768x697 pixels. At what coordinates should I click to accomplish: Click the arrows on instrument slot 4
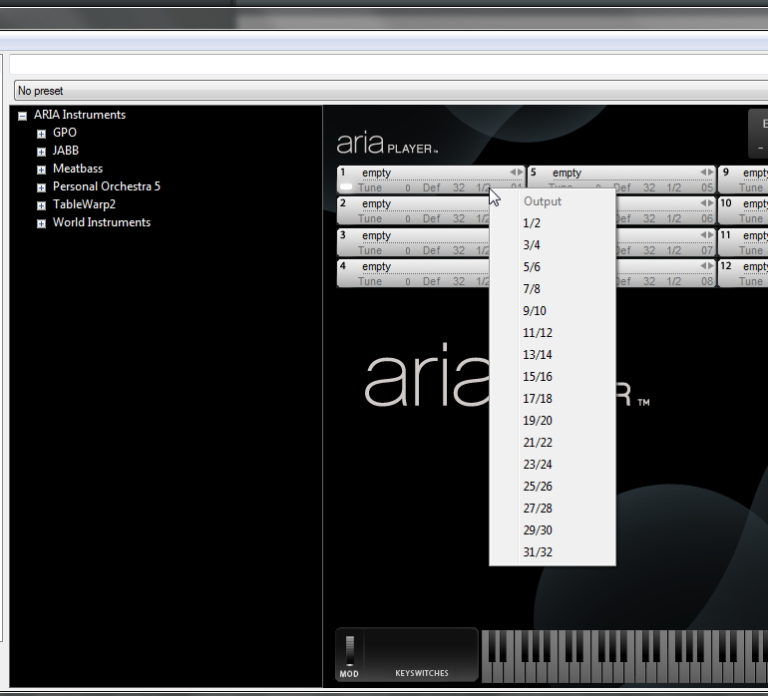(516, 266)
